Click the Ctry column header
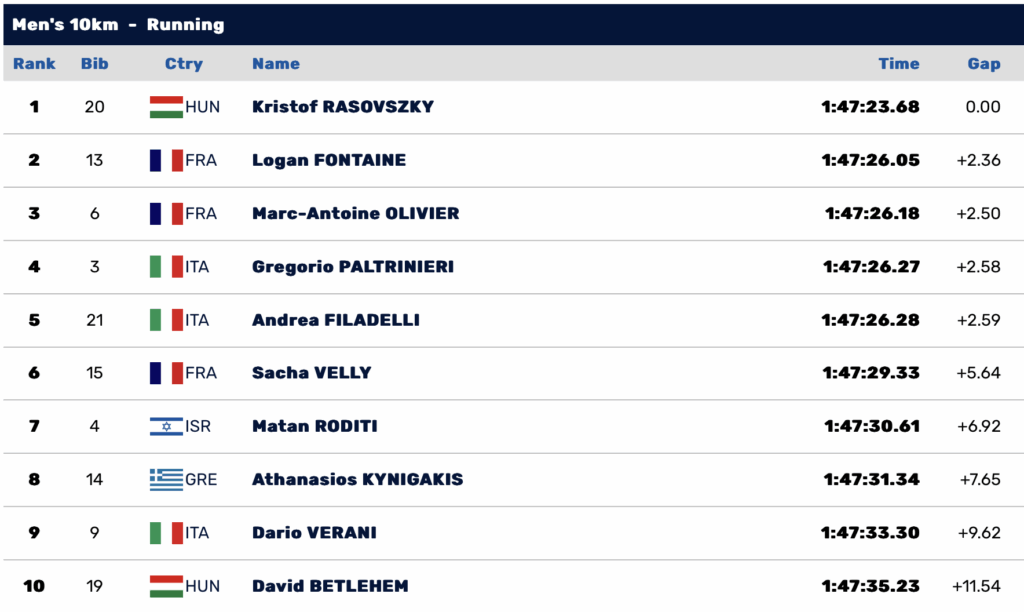This screenshot has height=612, width=1024. [x=184, y=64]
